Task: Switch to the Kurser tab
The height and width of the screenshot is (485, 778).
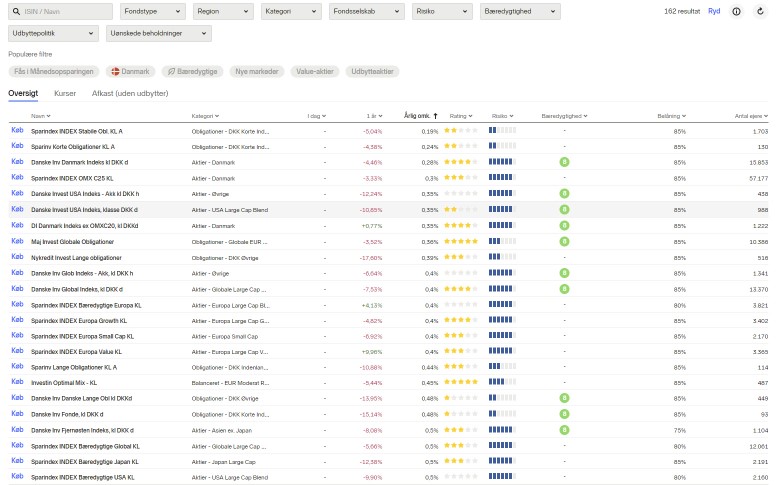Action: (x=65, y=93)
